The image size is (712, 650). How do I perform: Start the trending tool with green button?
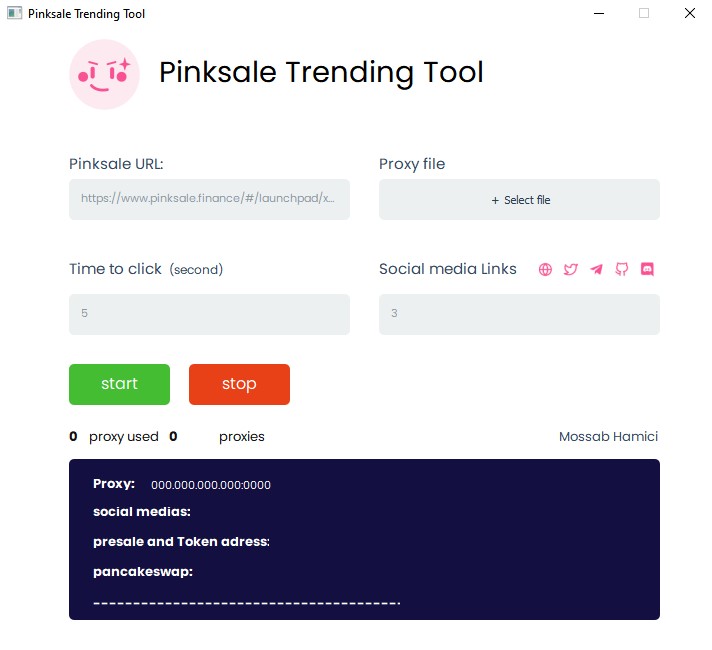tap(119, 384)
